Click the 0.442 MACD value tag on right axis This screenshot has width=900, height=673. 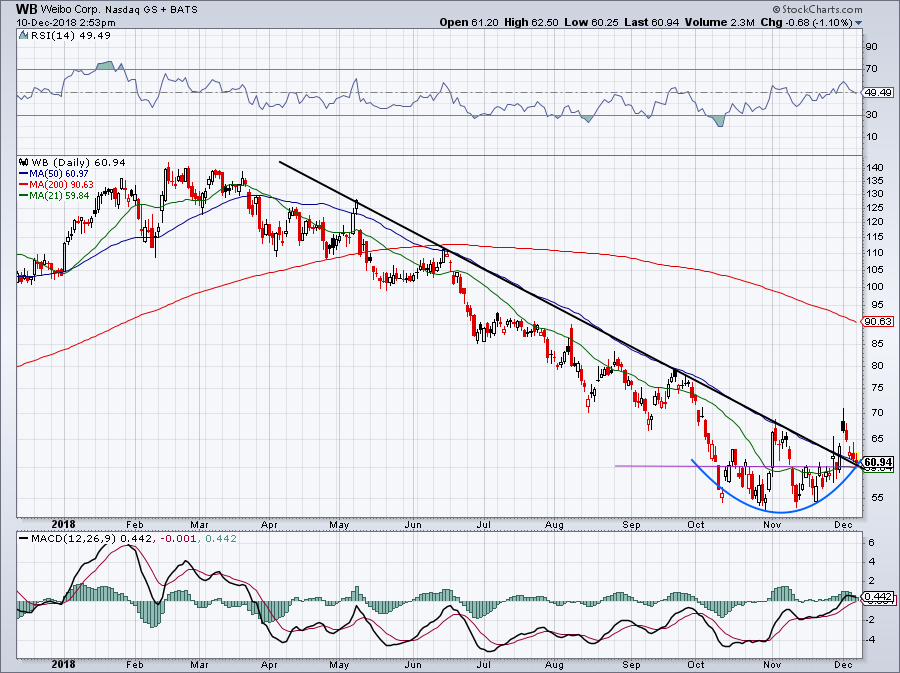pos(878,596)
